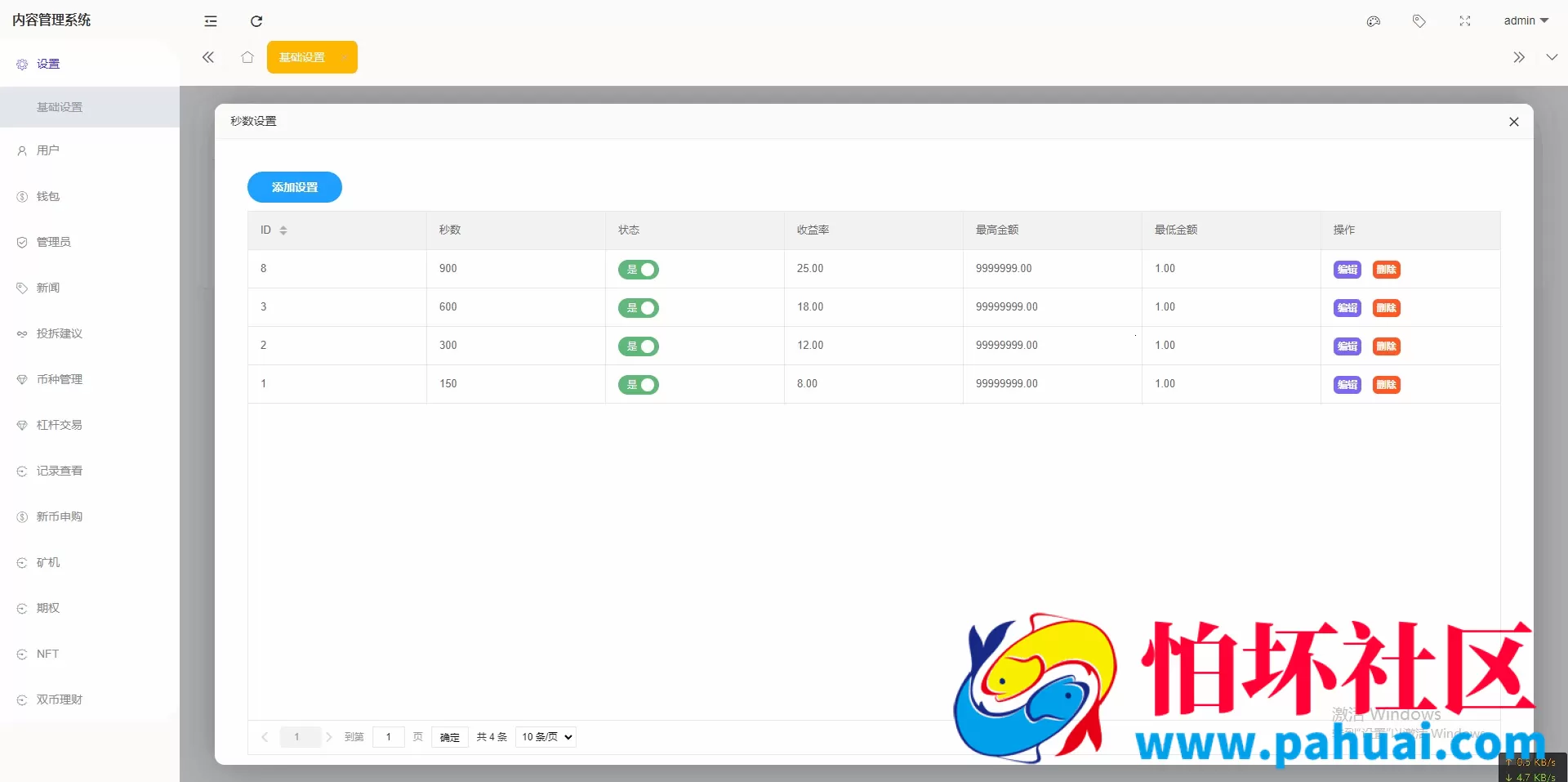
Task: Sort the table by the ID column arrows
Action: (283, 230)
